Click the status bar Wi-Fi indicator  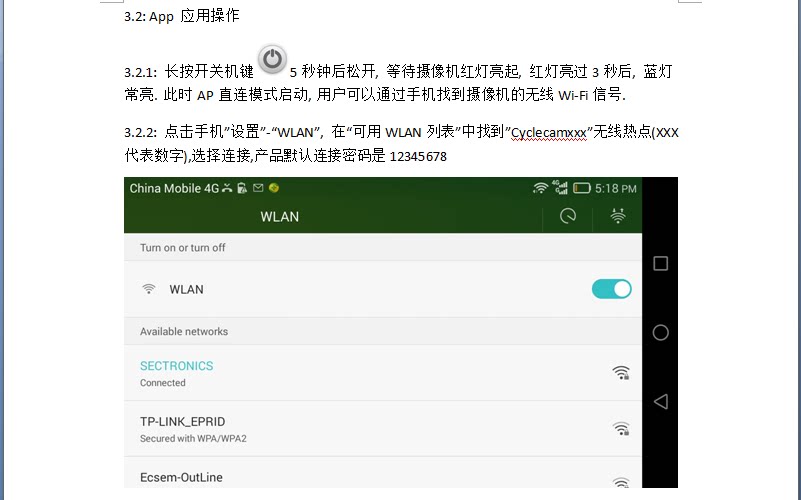point(540,188)
